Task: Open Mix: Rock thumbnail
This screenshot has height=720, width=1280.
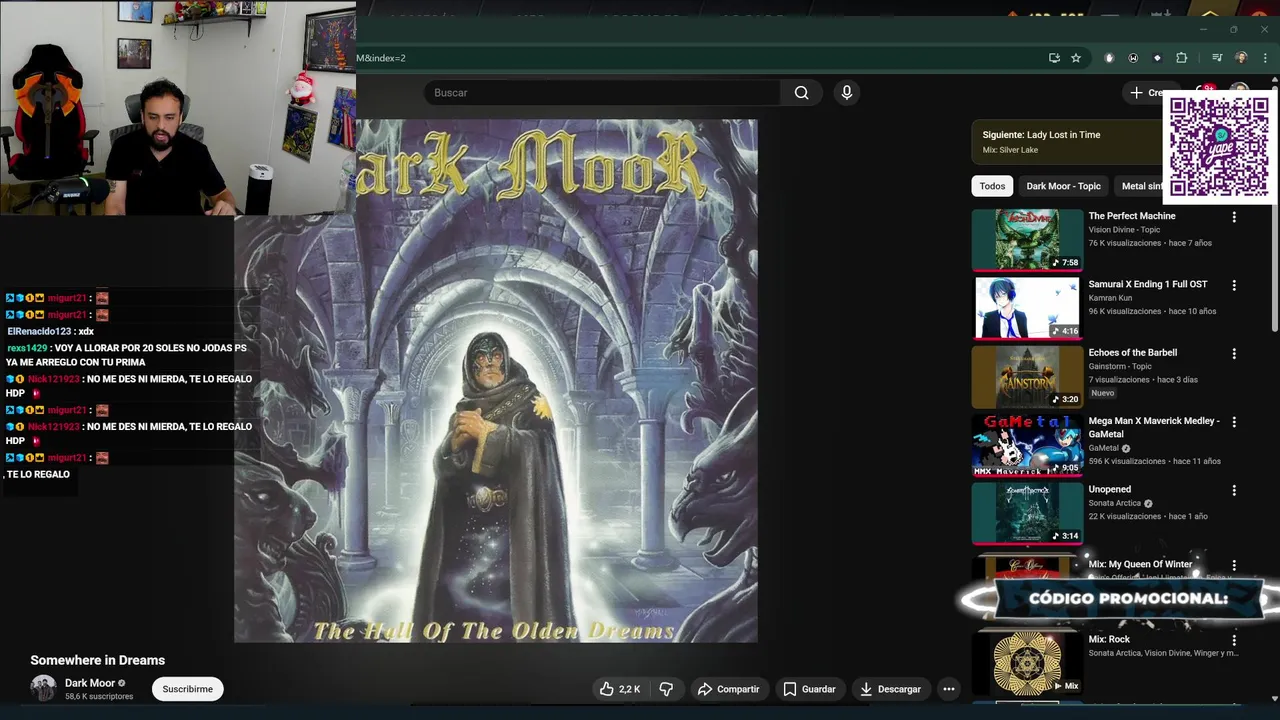Action: pos(1027,663)
